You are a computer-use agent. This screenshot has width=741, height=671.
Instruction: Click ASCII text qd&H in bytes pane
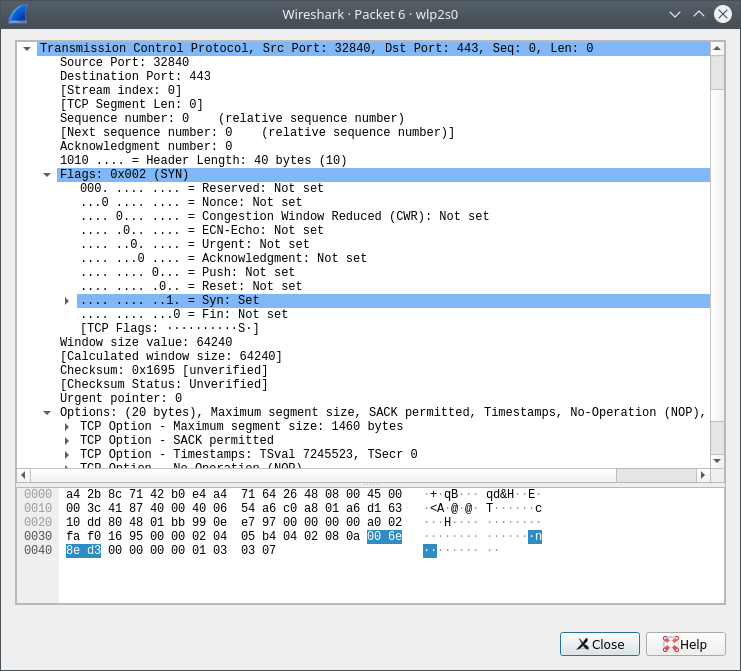pos(500,494)
